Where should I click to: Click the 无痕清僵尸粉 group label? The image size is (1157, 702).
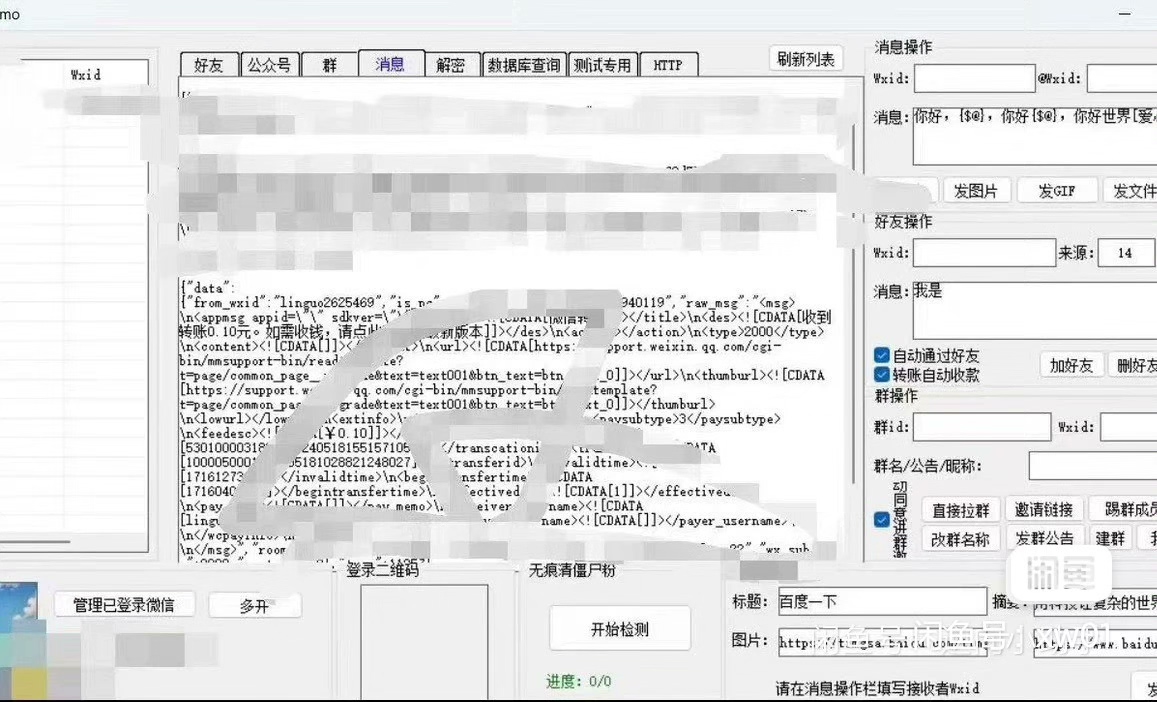point(572,571)
